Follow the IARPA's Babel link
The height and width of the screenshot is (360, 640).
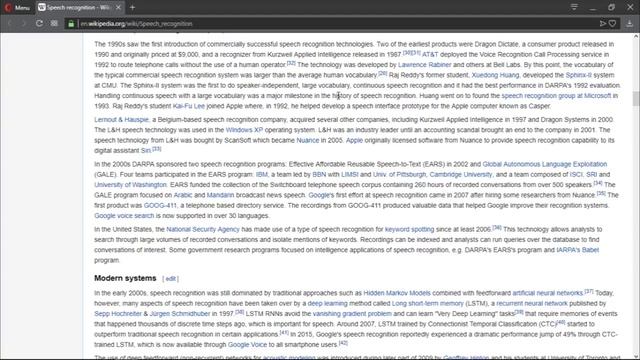pos(578,250)
